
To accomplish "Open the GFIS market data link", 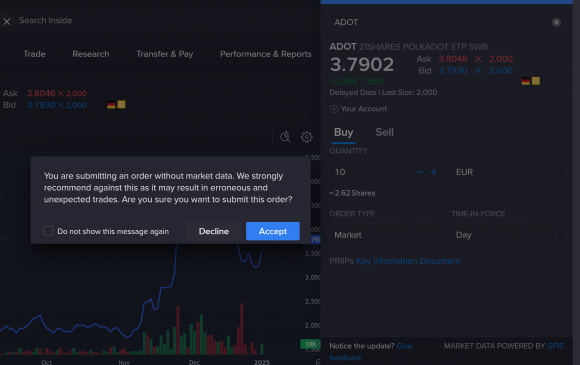I will click(555, 346).
